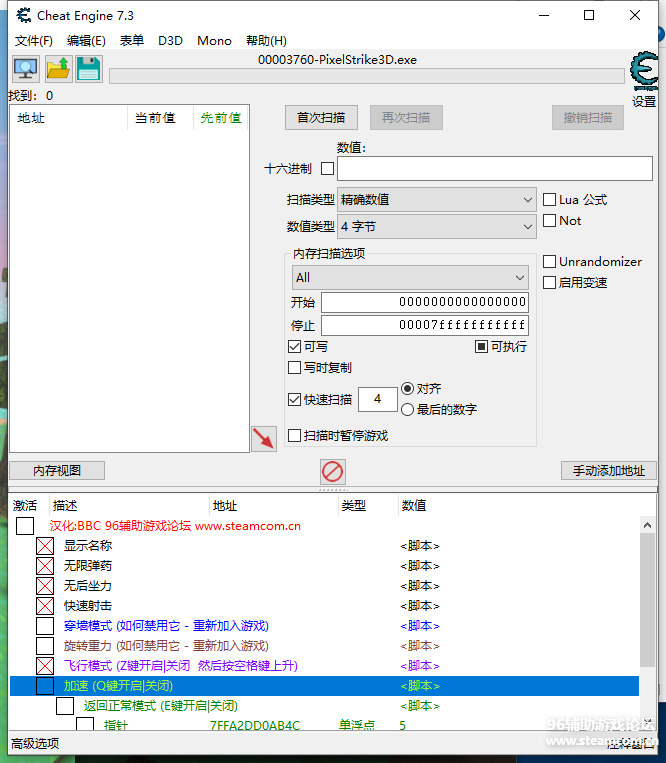This screenshot has height=763, width=666.
Task: Enable the Lua 公式 checkbox
Action: click(x=549, y=200)
